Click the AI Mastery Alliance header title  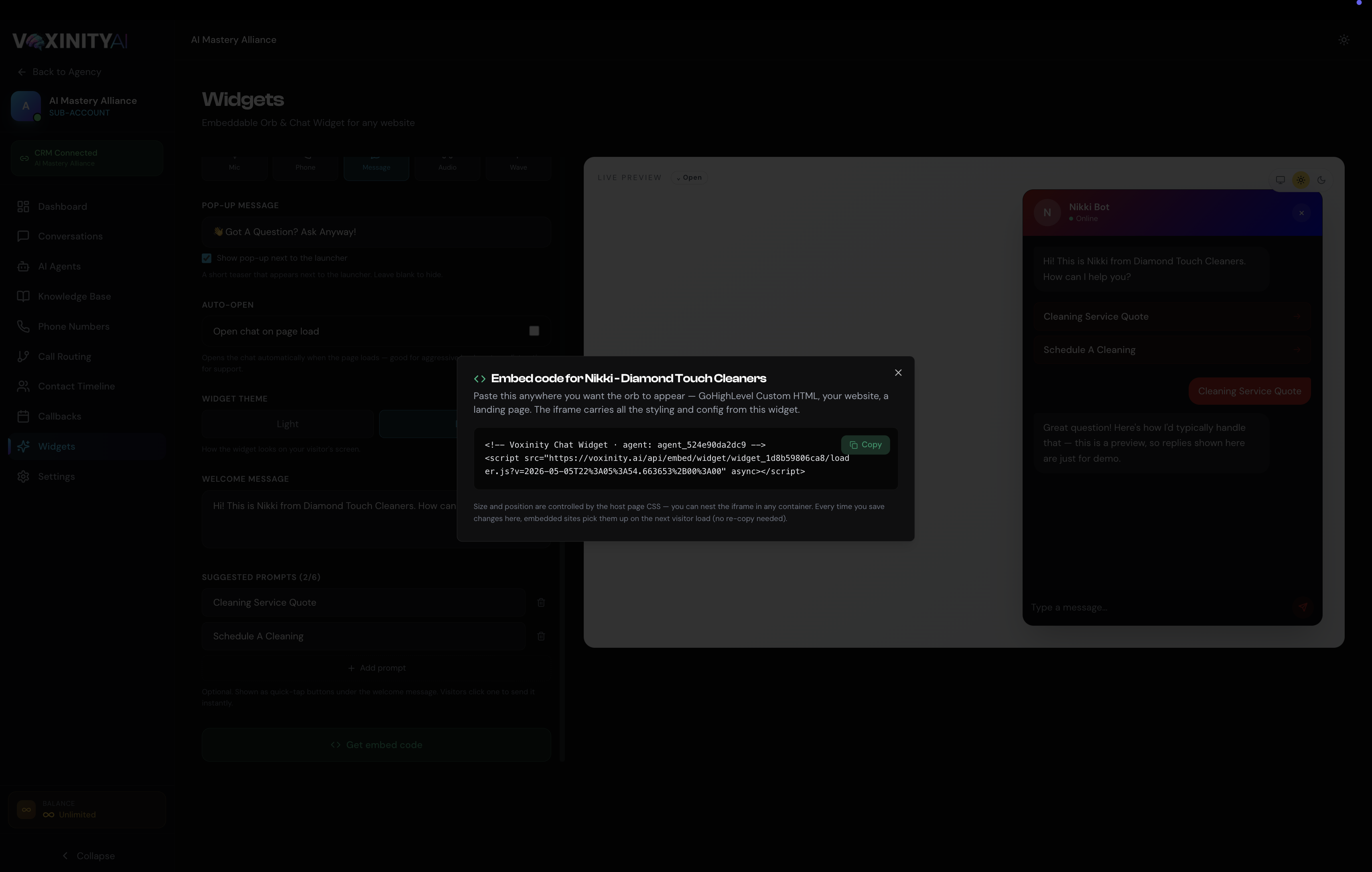[x=233, y=40]
